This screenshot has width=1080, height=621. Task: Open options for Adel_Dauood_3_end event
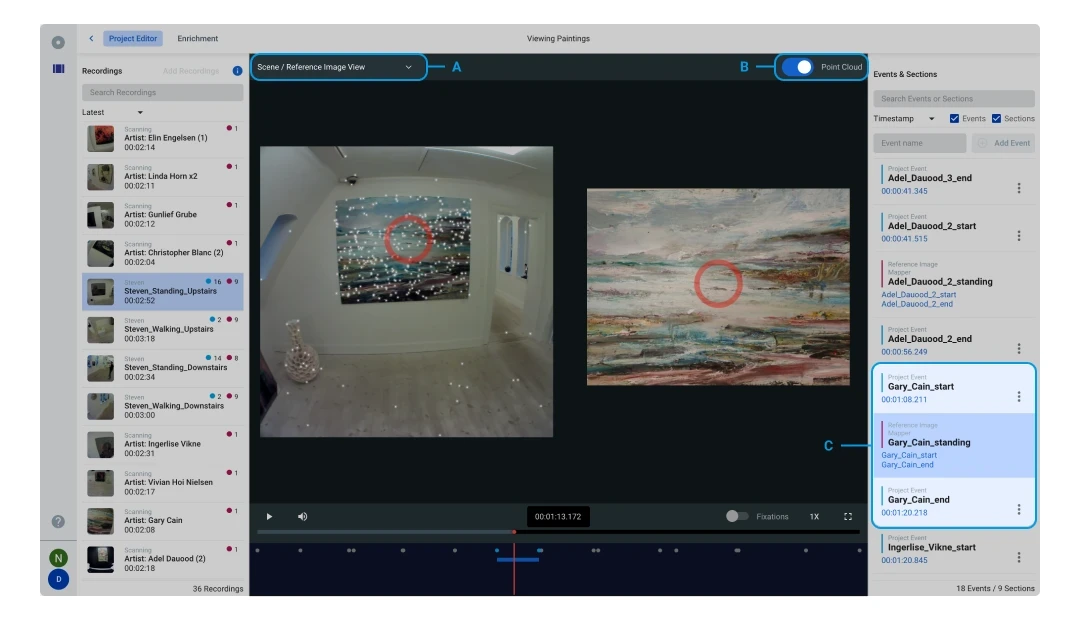pos(1019,188)
